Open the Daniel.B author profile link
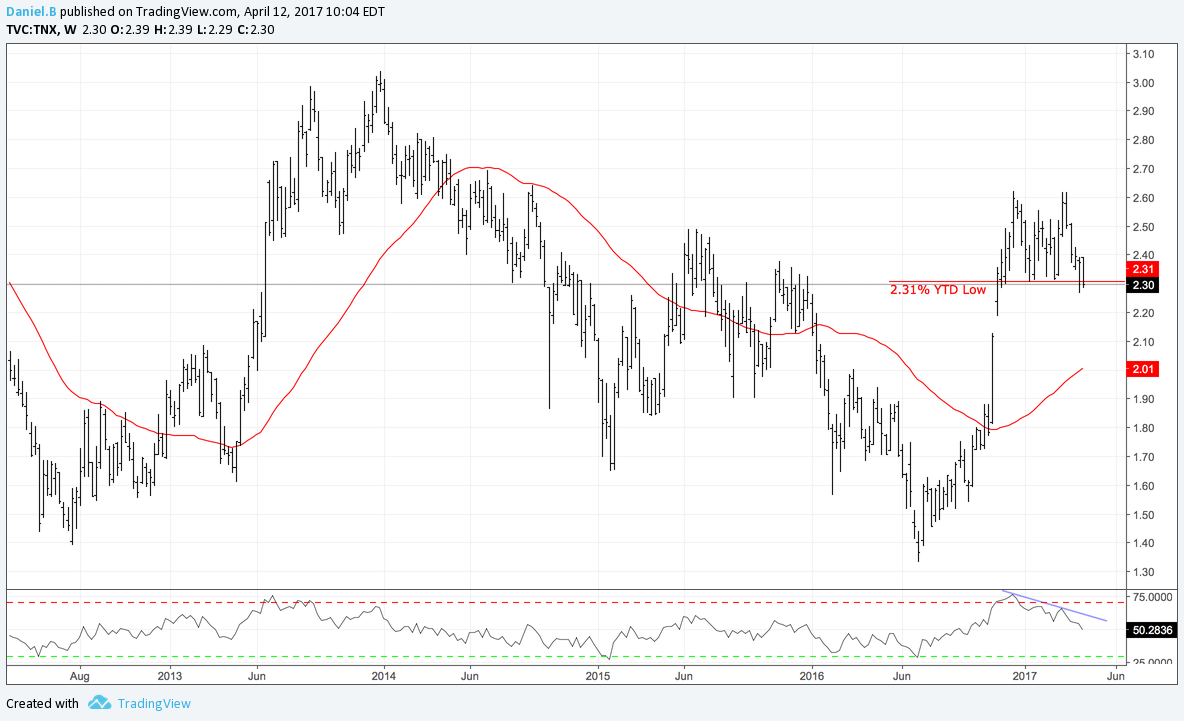Viewport: 1184px width, 721px height. click(x=31, y=12)
